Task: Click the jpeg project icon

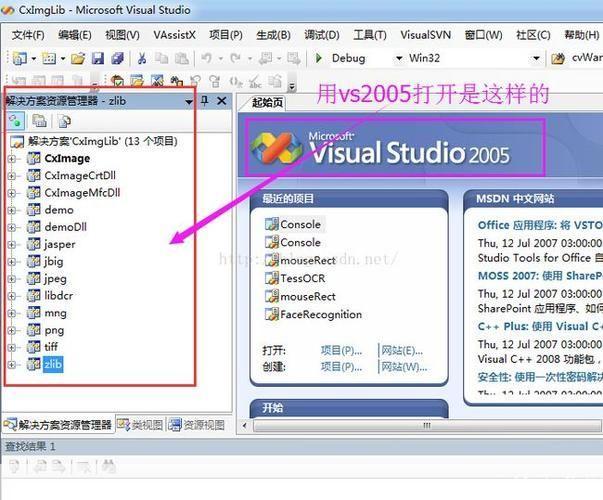Action: (x=34, y=278)
